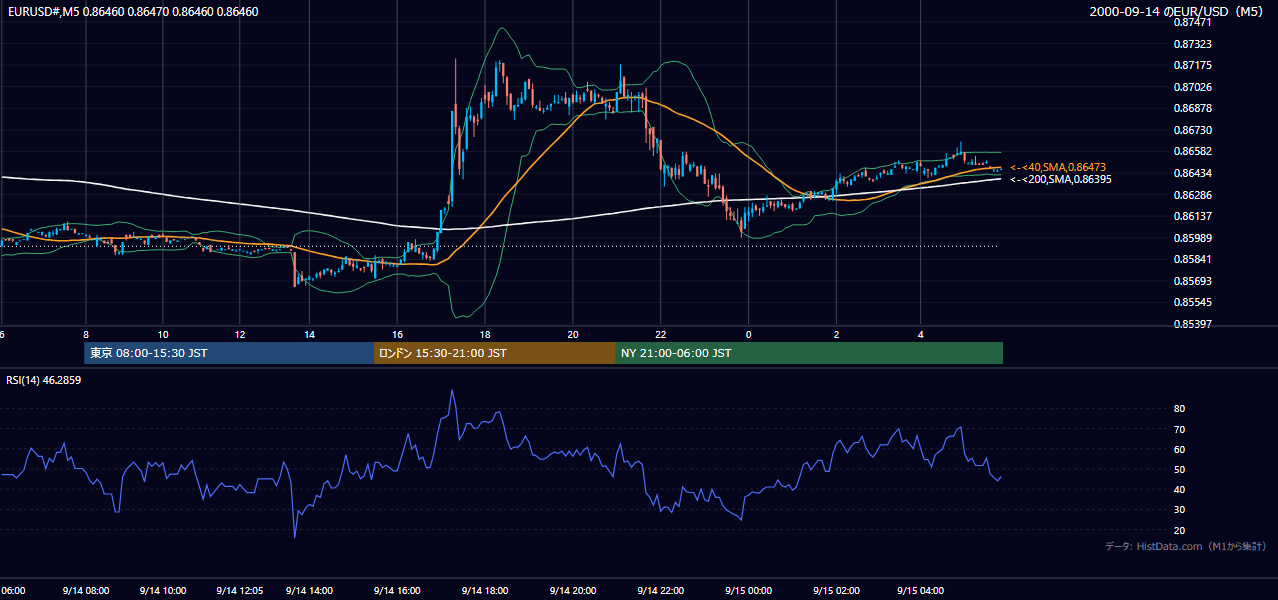The height and width of the screenshot is (600, 1278).
Task: Click price level 0.86137 on price axis
Action: coord(1193,216)
